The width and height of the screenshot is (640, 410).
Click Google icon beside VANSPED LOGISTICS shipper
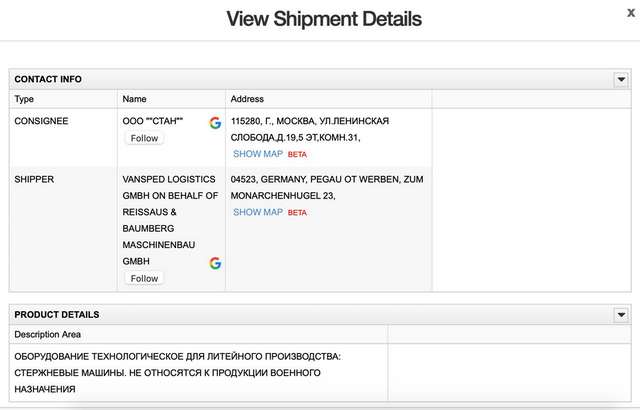215,263
